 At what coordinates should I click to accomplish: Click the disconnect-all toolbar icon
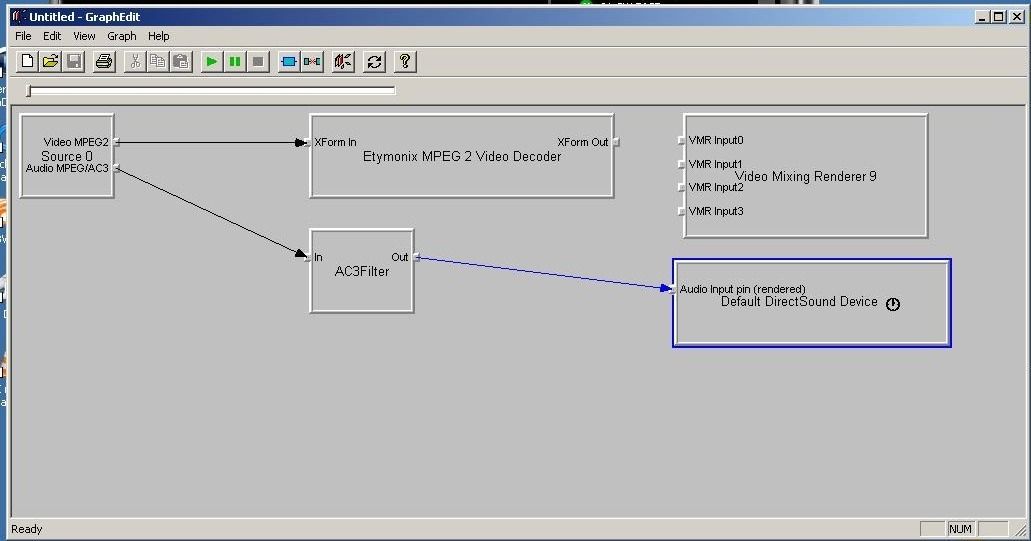tap(343, 62)
